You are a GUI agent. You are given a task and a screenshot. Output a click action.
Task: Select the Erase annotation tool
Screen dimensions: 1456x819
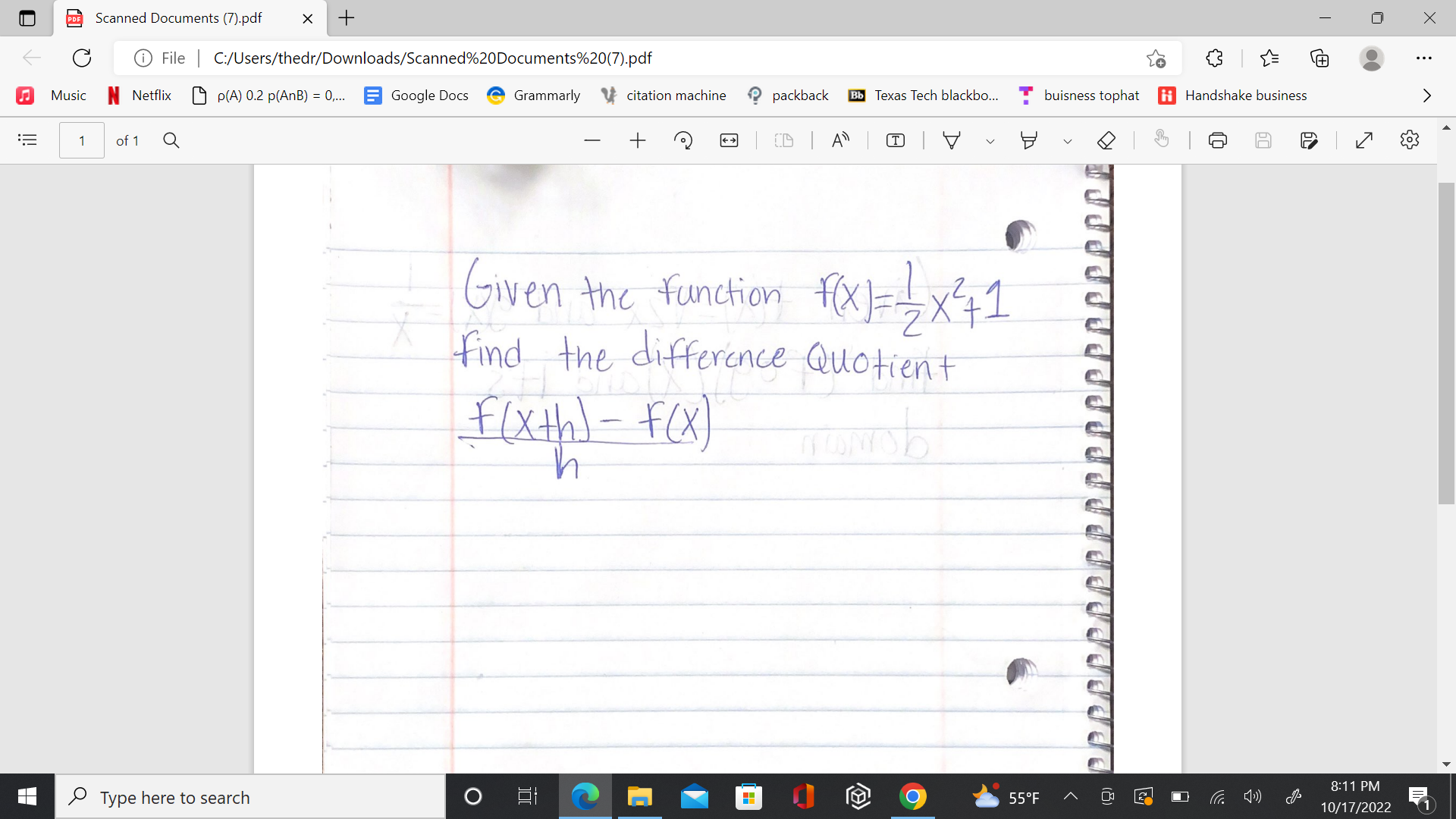click(x=1106, y=140)
